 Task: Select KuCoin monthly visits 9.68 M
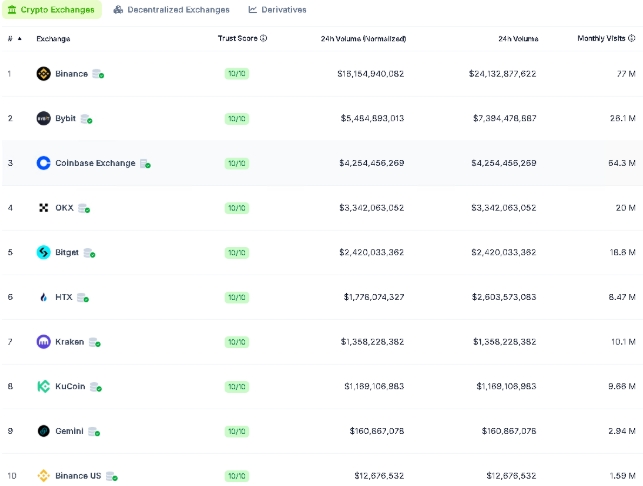click(622, 386)
